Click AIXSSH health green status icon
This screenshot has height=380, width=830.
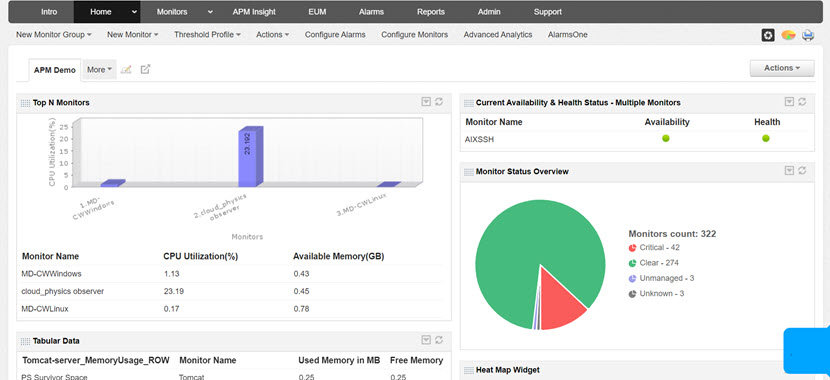(x=765, y=139)
